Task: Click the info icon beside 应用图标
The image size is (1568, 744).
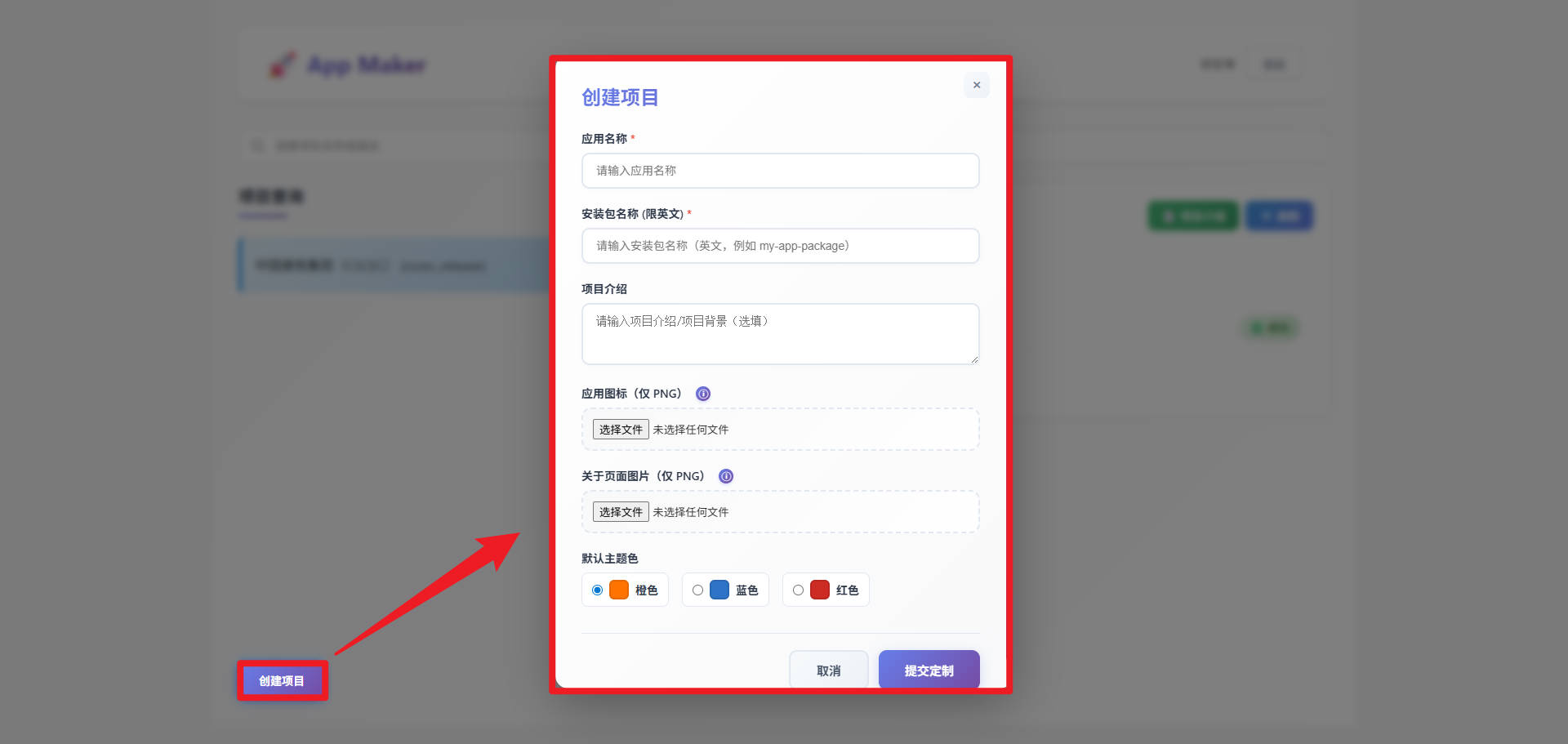Action: pos(702,394)
